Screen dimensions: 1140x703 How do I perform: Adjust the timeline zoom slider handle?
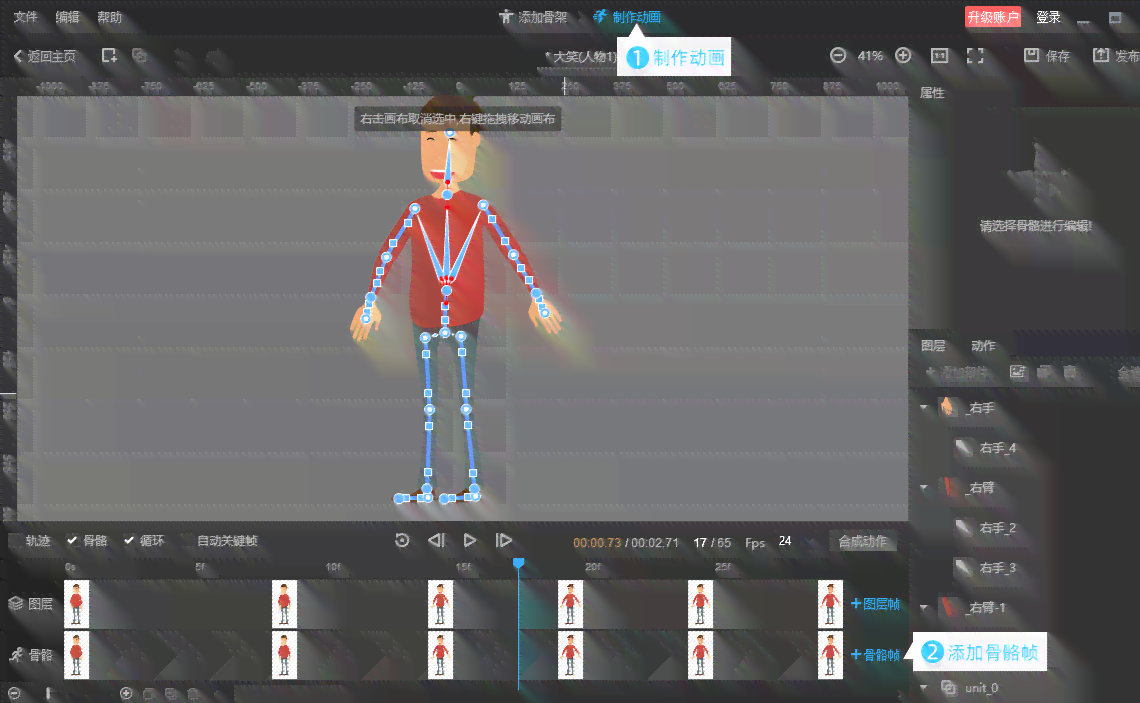click(x=48, y=694)
